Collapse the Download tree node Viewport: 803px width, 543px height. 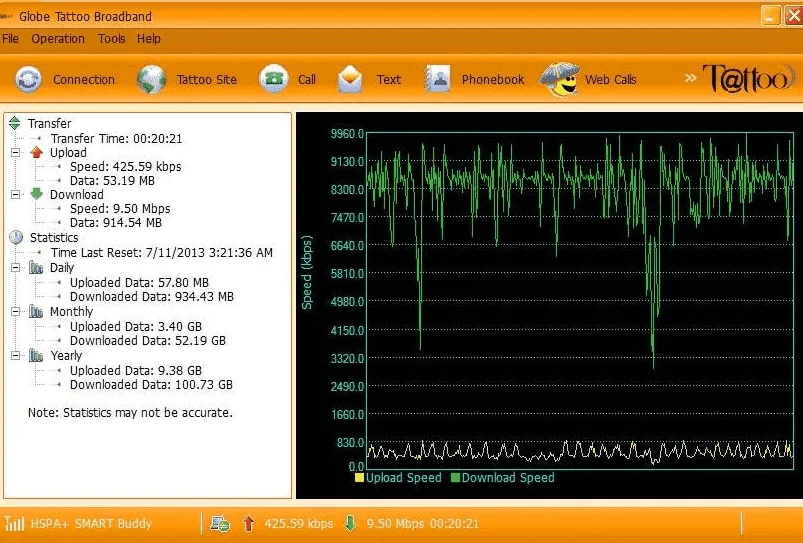[16, 195]
